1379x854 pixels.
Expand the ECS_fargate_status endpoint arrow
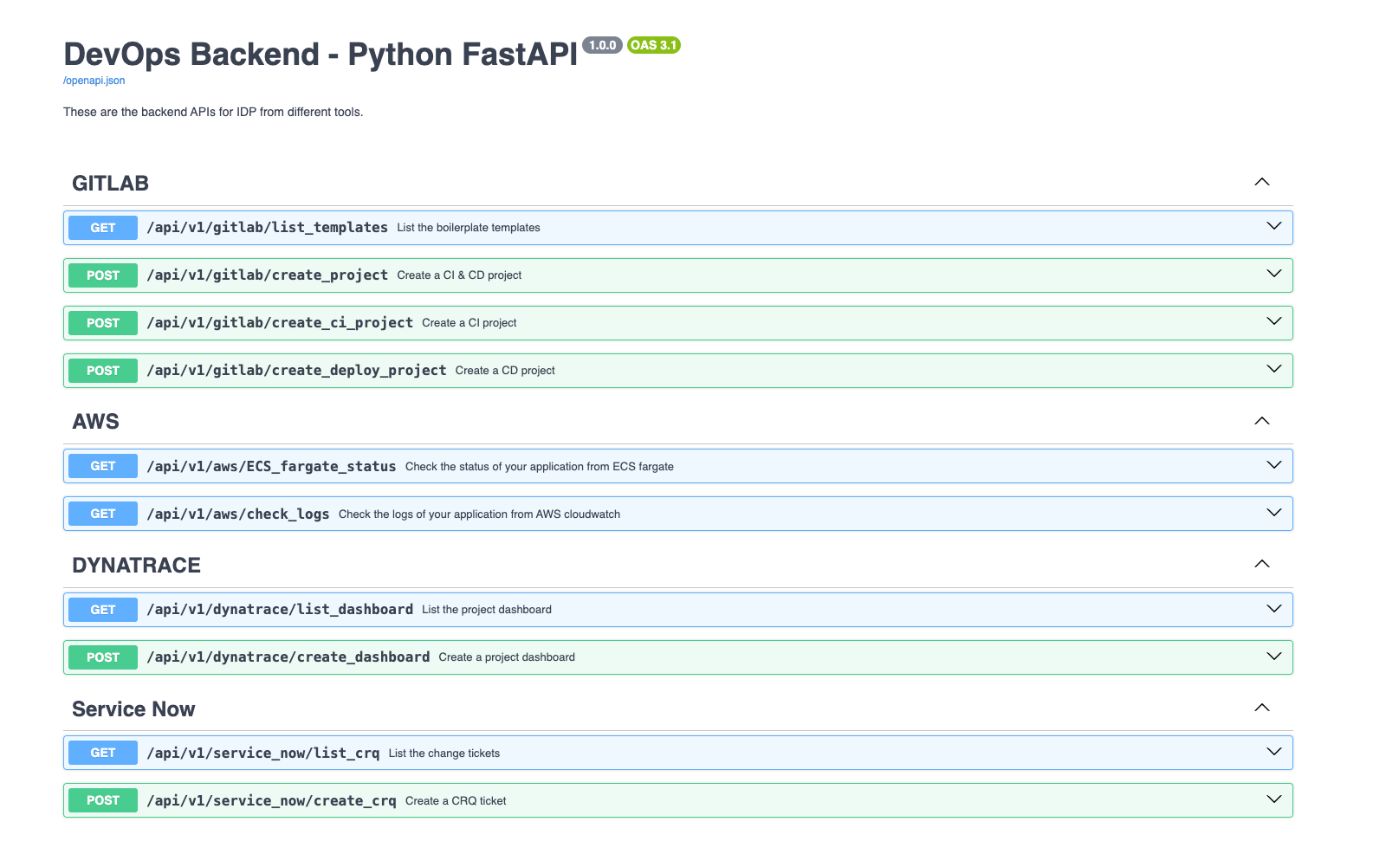(1274, 465)
